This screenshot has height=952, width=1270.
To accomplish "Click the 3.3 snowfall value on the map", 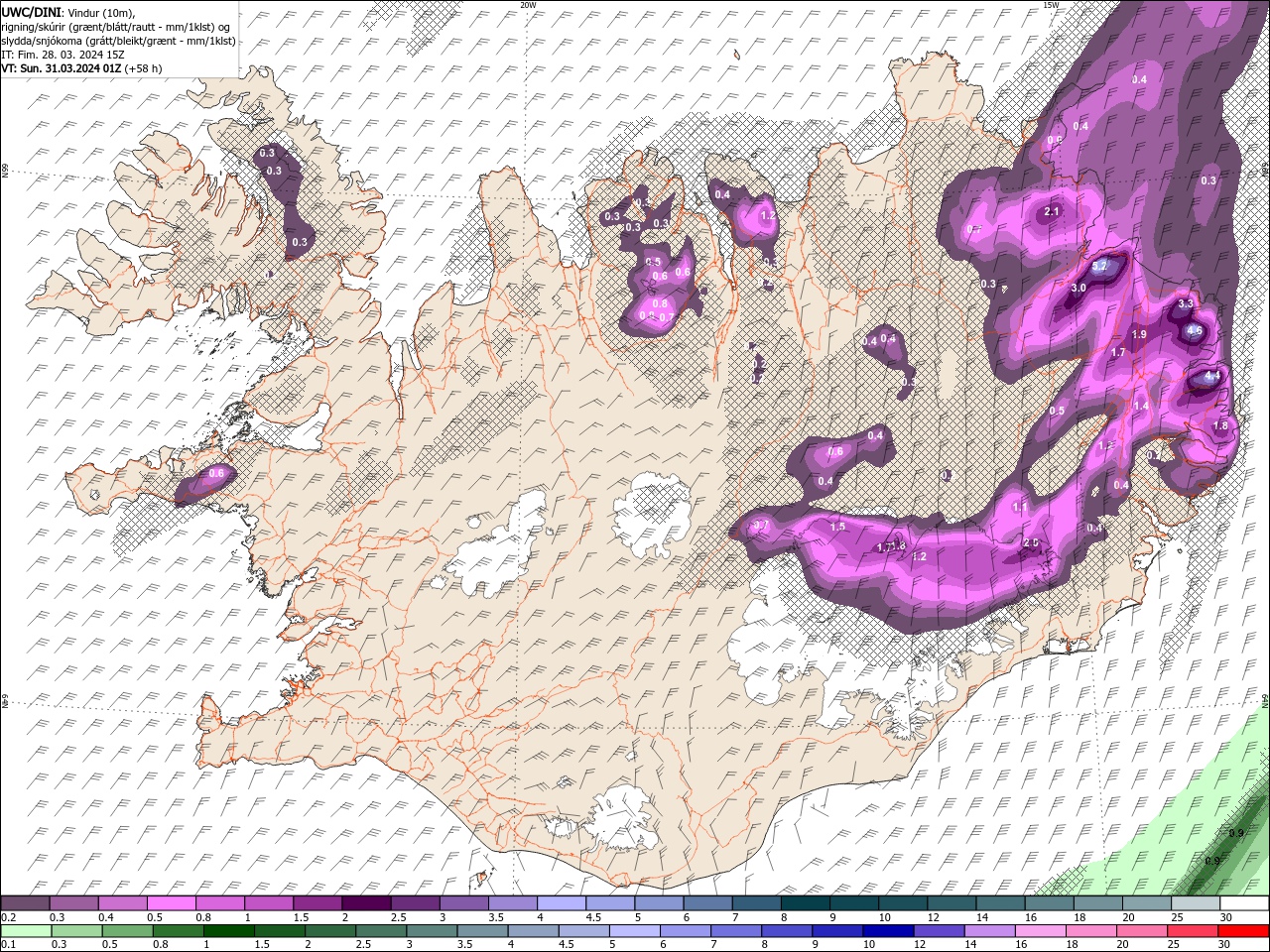I will click(x=1185, y=303).
